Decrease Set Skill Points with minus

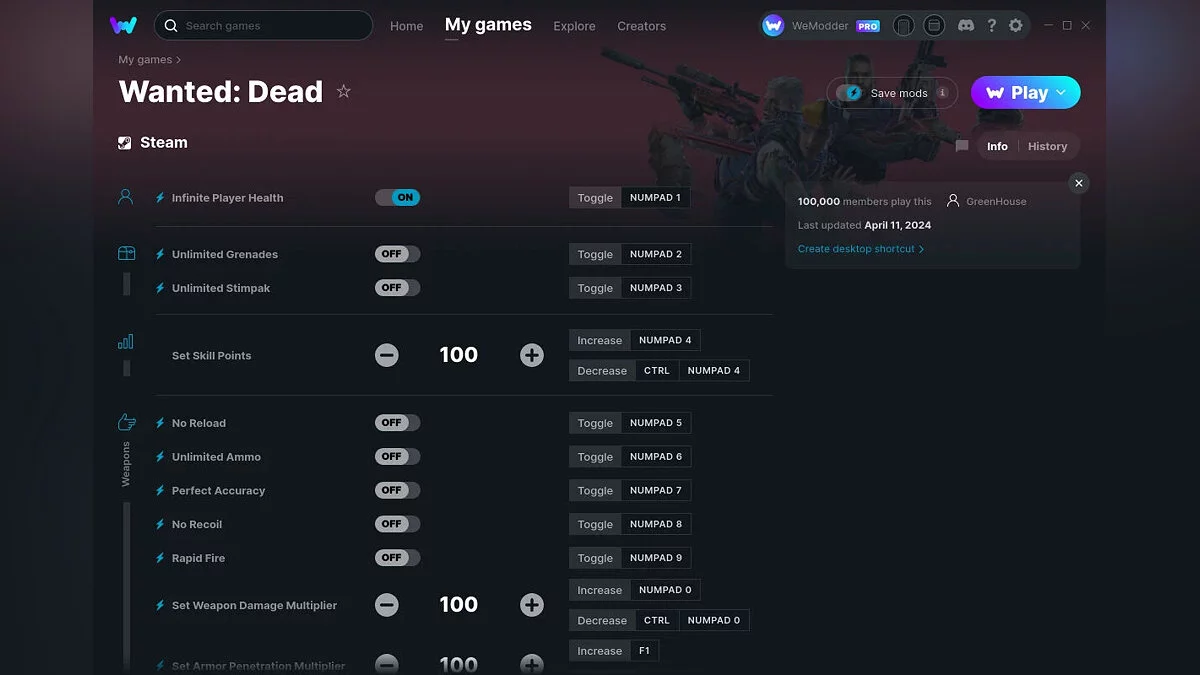(x=387, y=355)
